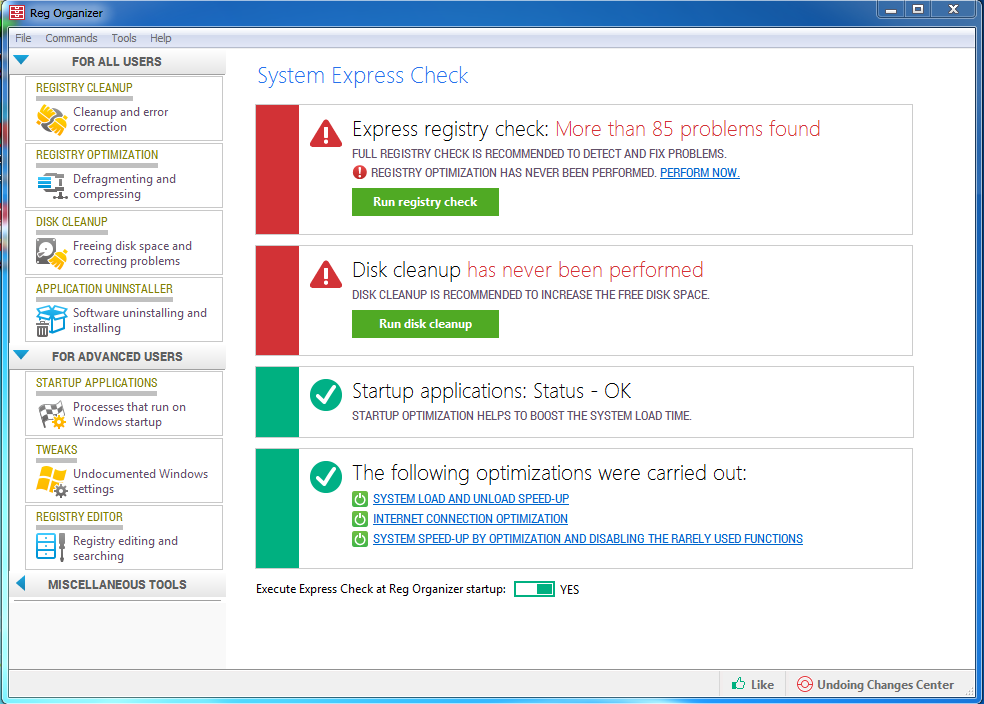Click 'Software uninstalling and installing' text
Viewport: 984px width, 704px height.
[x=140, y=320]
